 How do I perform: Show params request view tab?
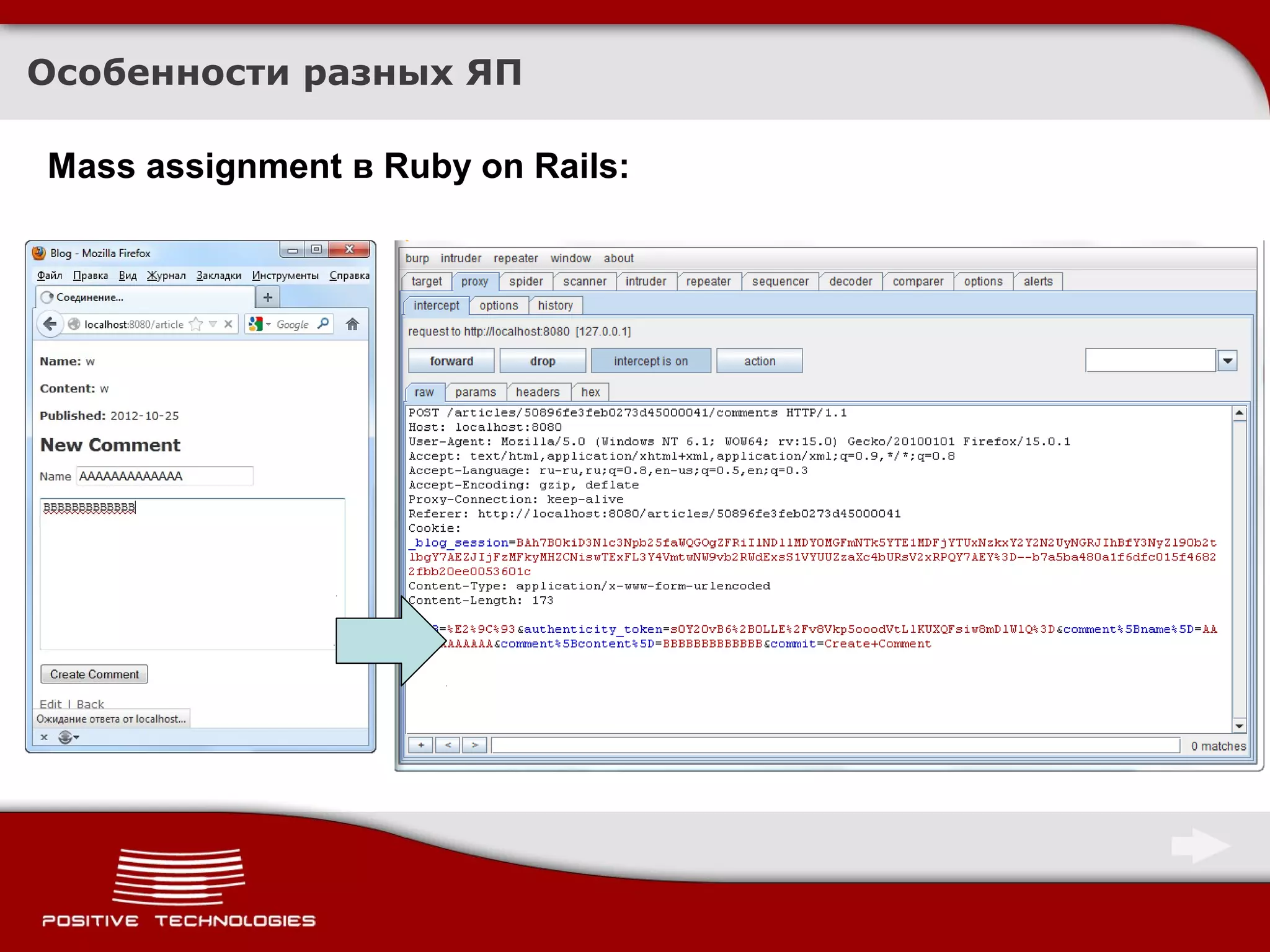[x=476, y=392]
